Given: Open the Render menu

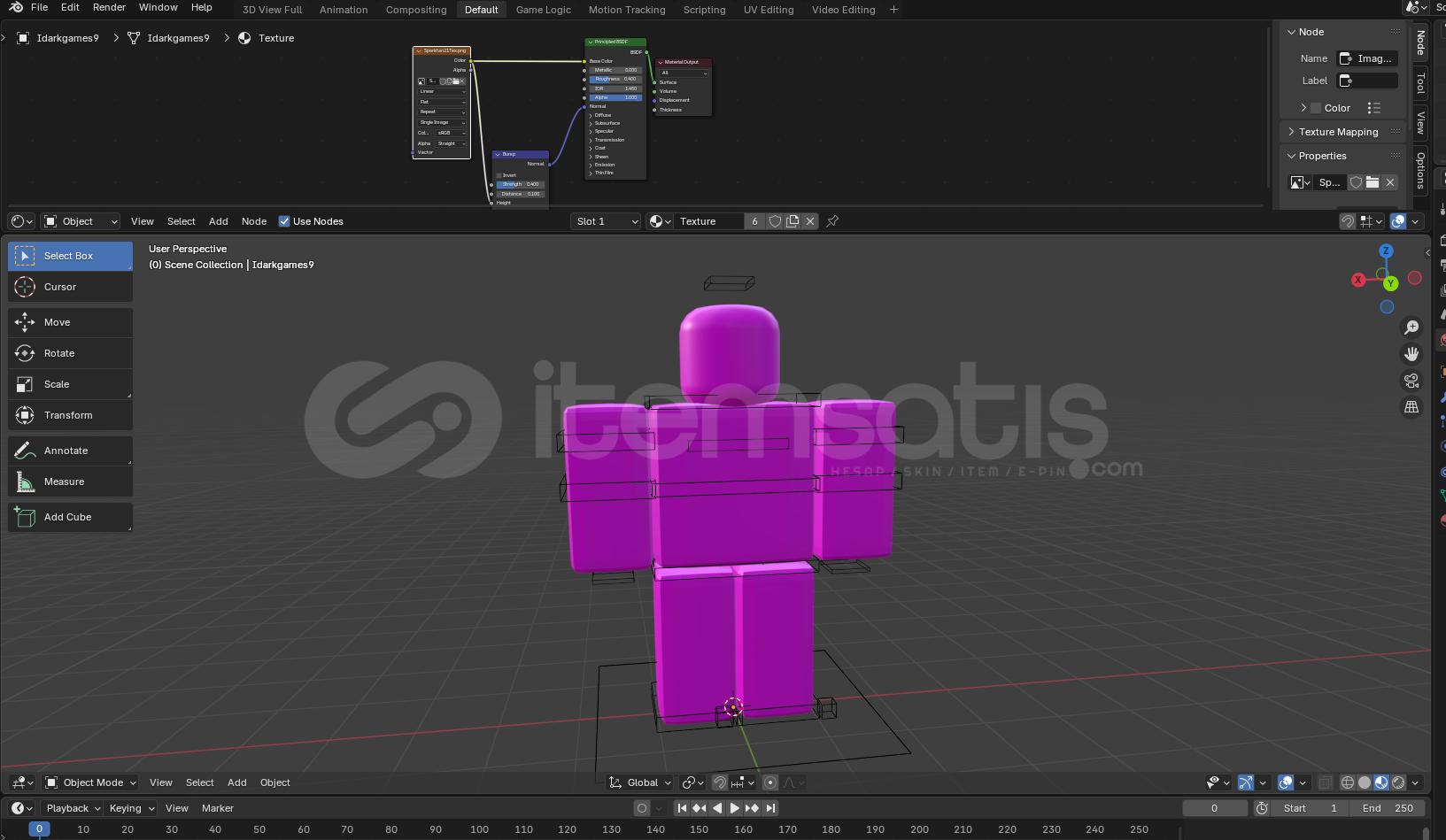Looking at the screenshot, I should [x=109, y=7].
